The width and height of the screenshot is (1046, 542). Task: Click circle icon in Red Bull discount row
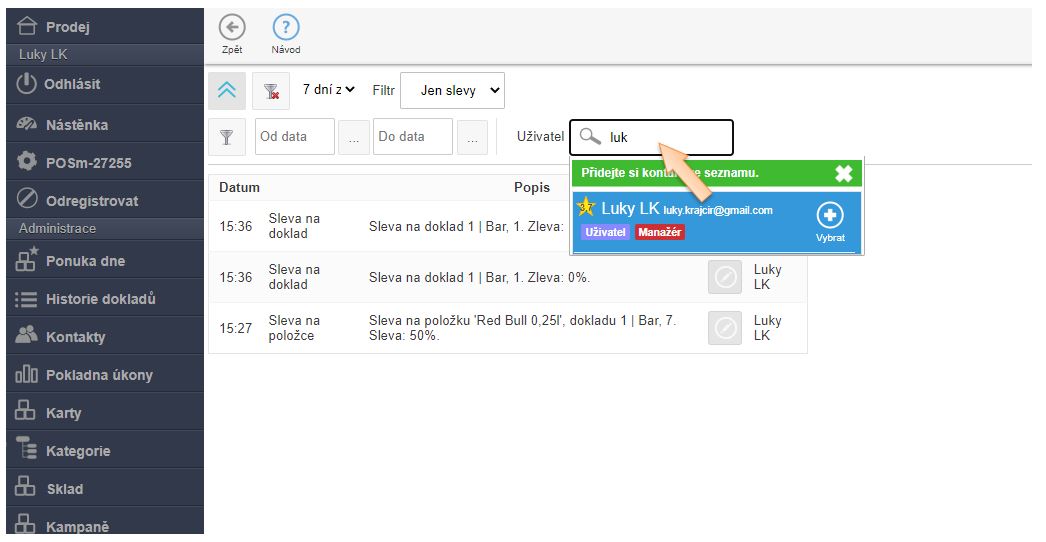[x=725, y=328]
